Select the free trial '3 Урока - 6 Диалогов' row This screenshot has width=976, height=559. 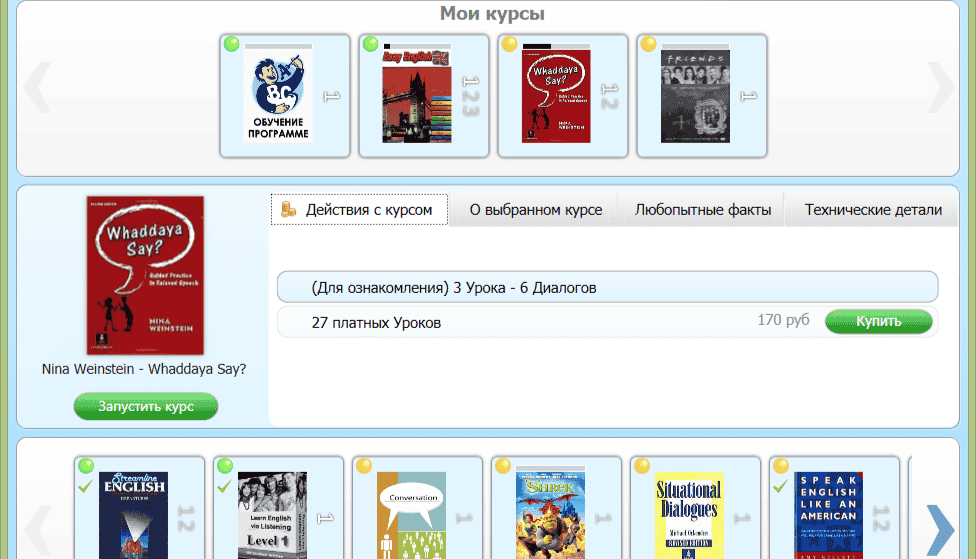pyautogui.click(x=608, y=288)
